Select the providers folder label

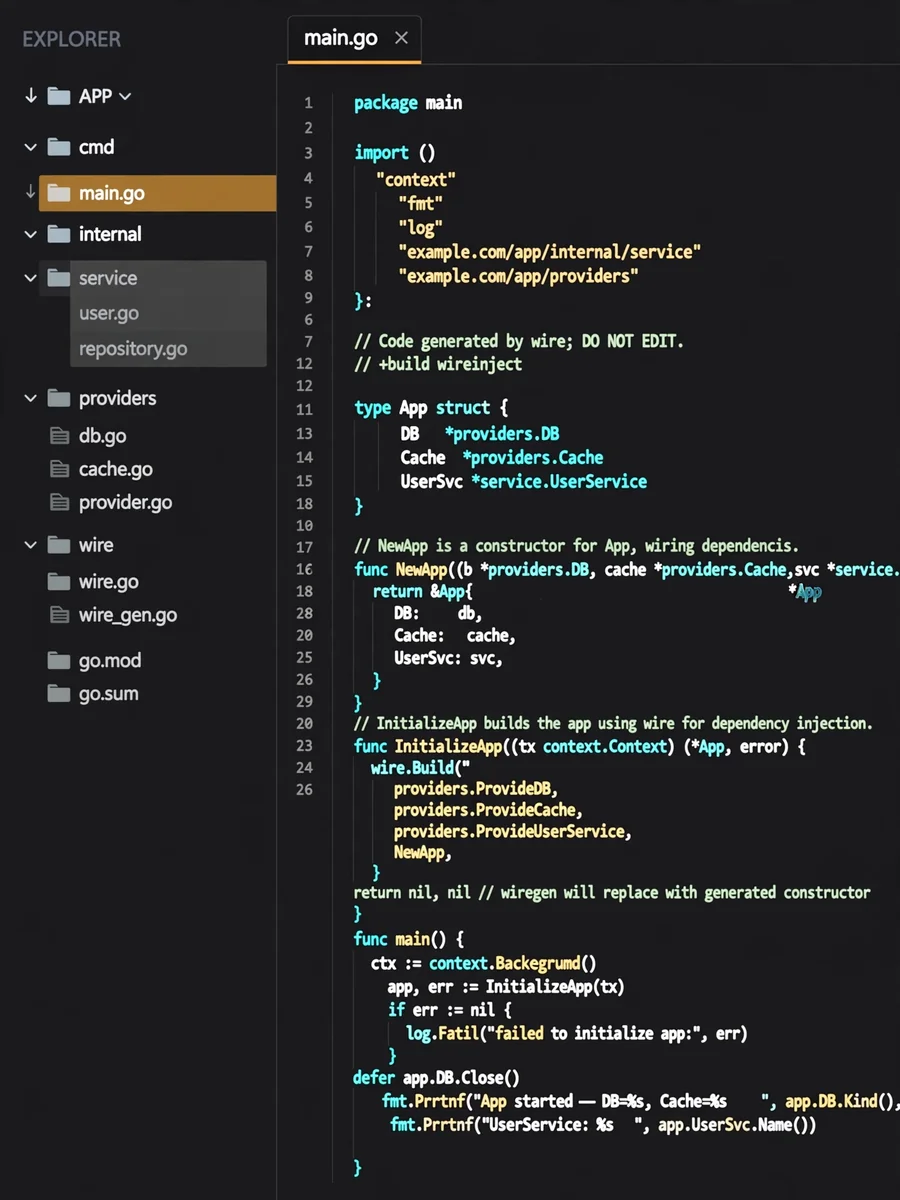click(x=118, y=398)
